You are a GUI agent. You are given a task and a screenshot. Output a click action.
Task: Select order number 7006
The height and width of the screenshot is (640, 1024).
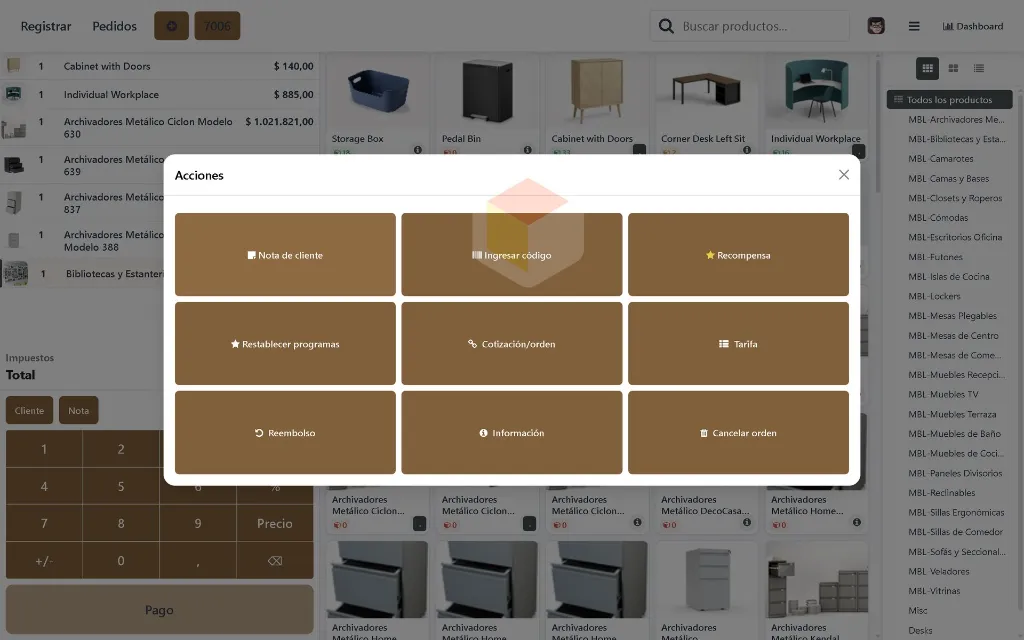217,26
